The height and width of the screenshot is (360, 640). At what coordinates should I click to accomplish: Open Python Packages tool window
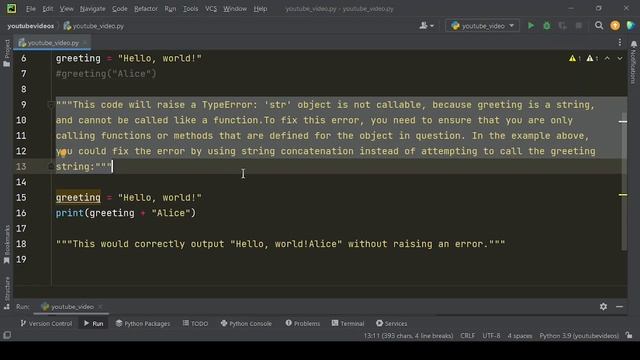[143, 323]
